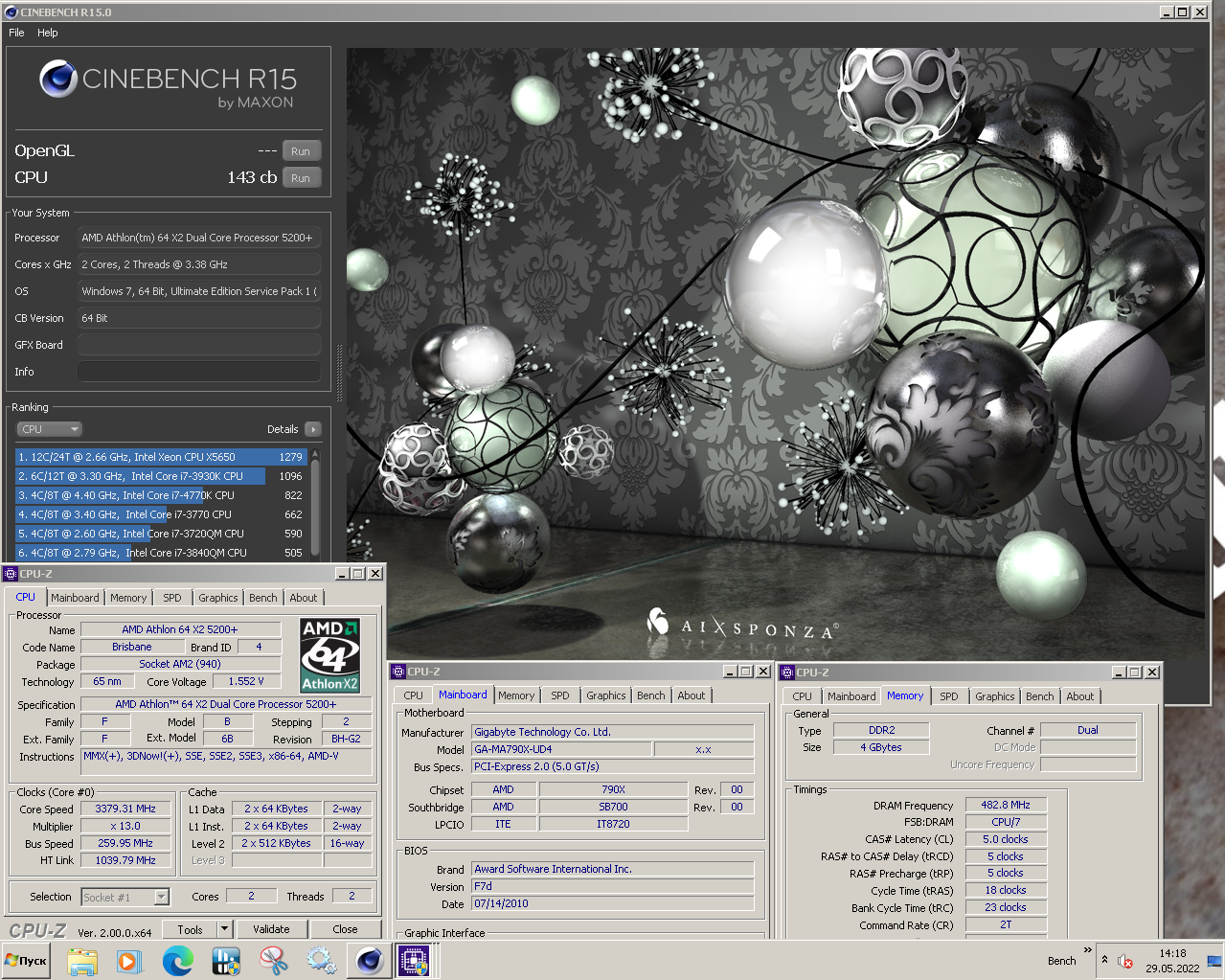Expand the Bench toolbar double chevron
Viewport: 1225px width, 980px height.
tap(1087, 949)
